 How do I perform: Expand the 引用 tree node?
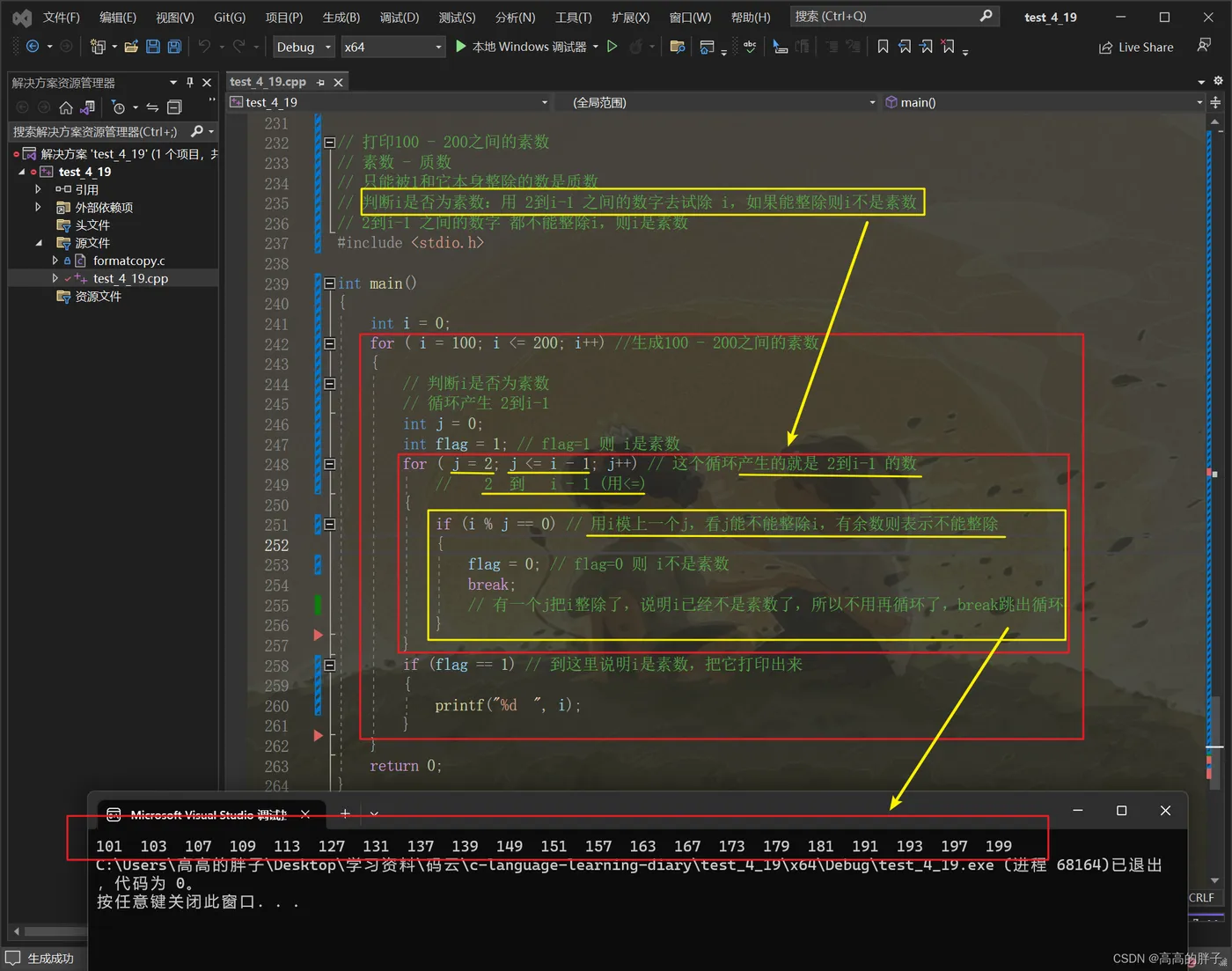[38, 189]
